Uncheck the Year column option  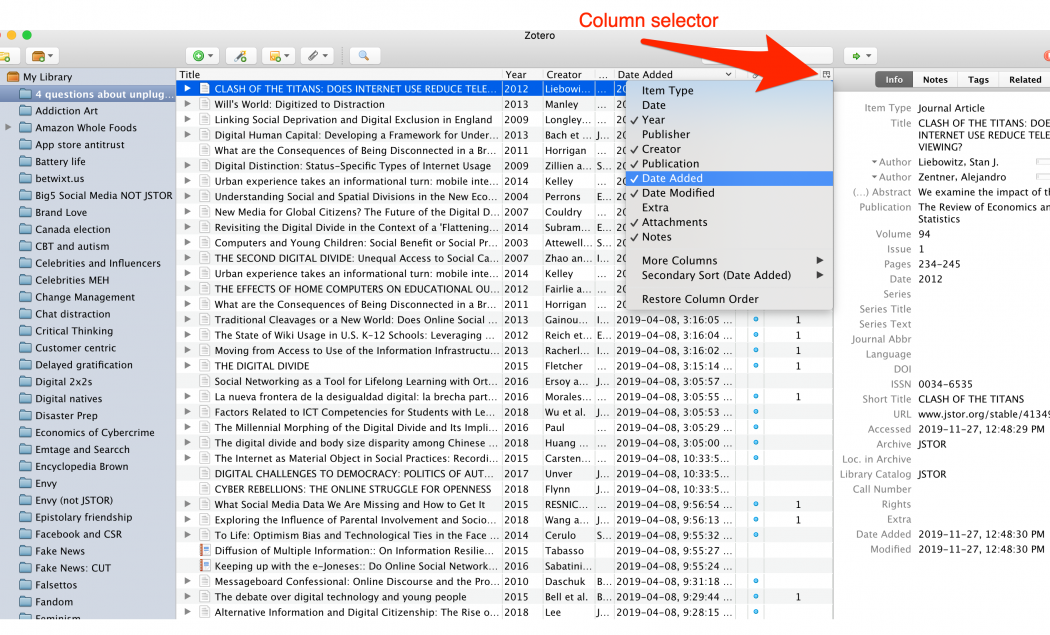(729, 120)
